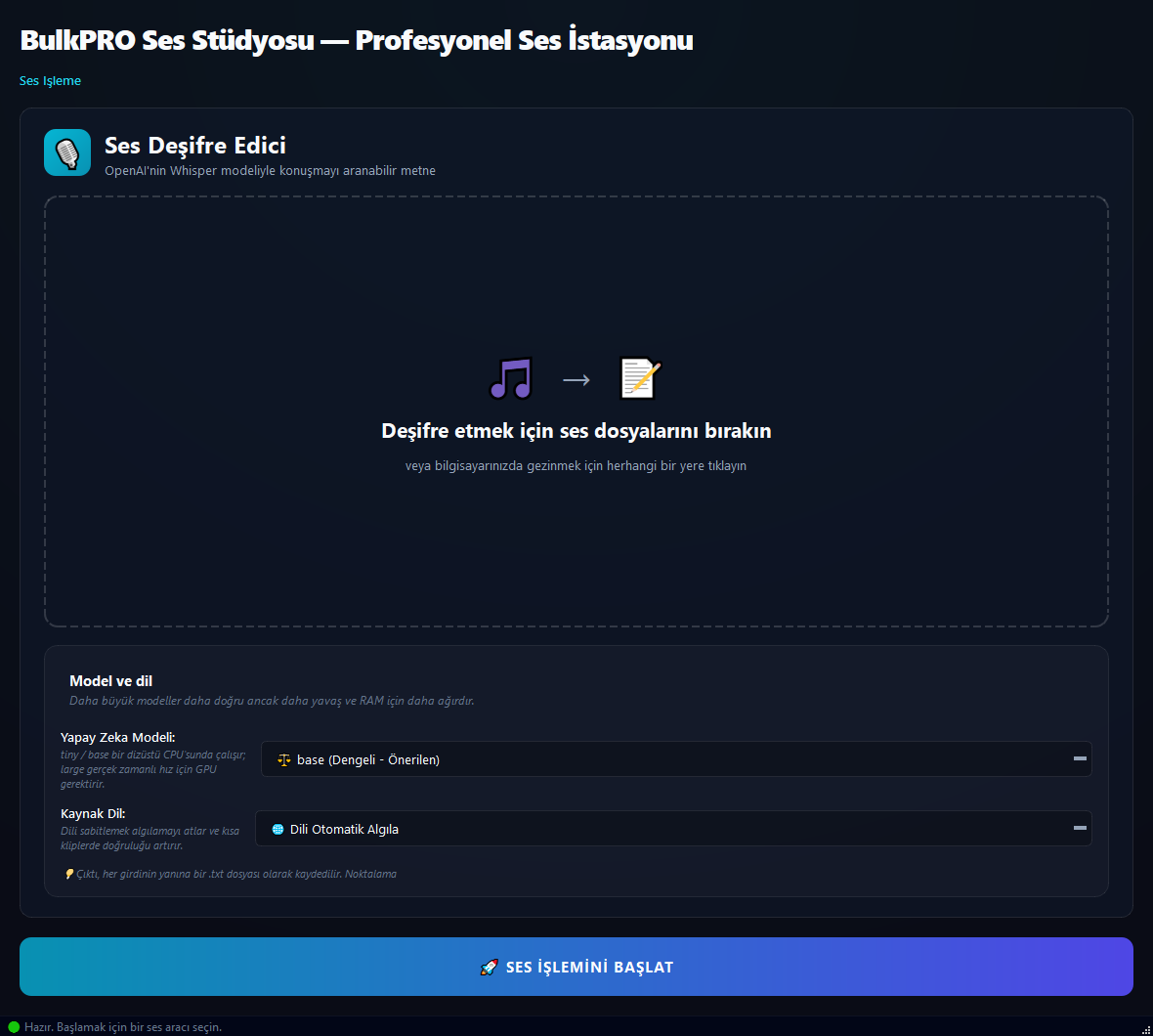Click the 'Deşifre etmek için ses dosyalarını bırakın' text
1153x1036 pixels.
coord(576,431)
